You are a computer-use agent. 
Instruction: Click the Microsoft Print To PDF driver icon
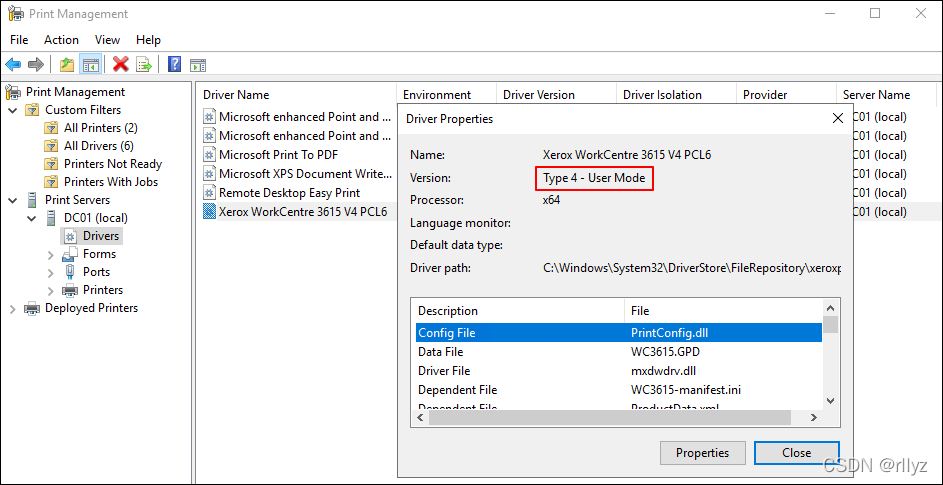(x=209, y=155)
